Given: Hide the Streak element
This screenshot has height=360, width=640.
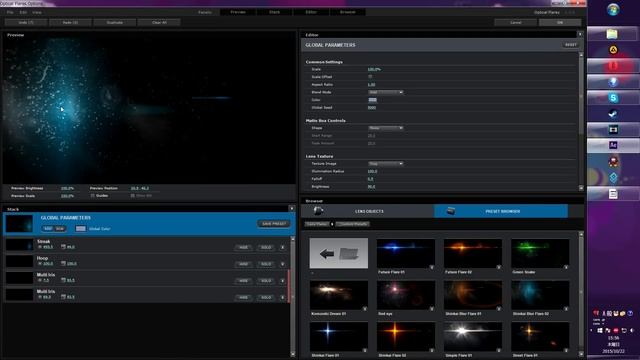Looking at the screenshot, I should 243,247.
